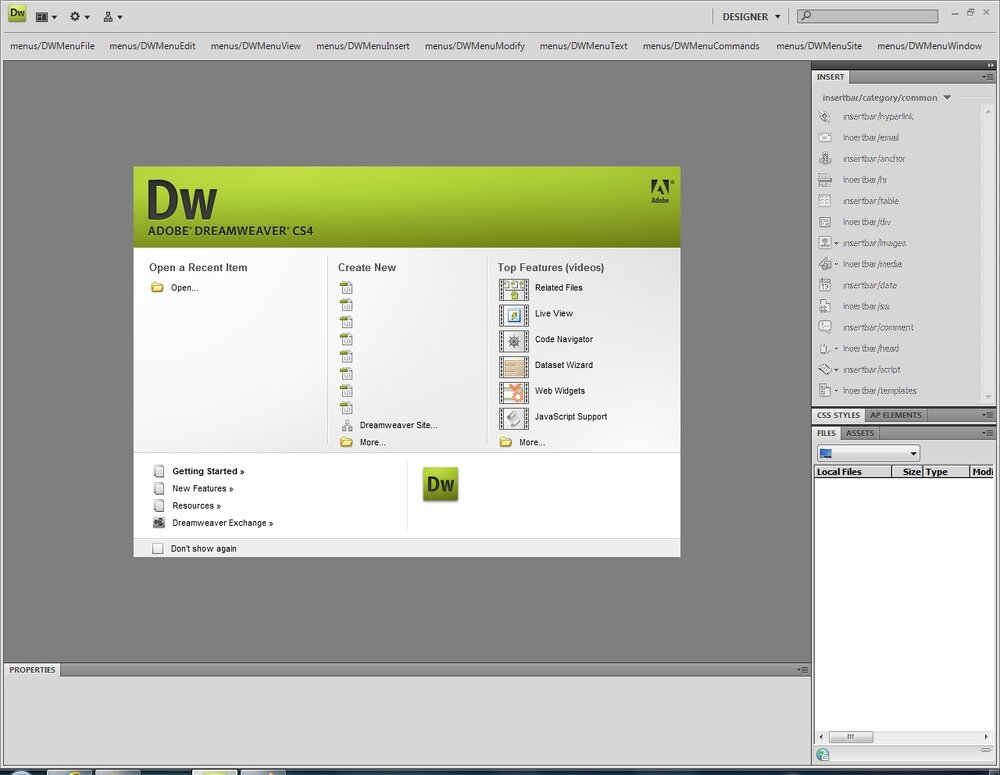Insert hyperlink from Insert panel
The width and height of the screenshot is (1000, 775).
[865, 117]
